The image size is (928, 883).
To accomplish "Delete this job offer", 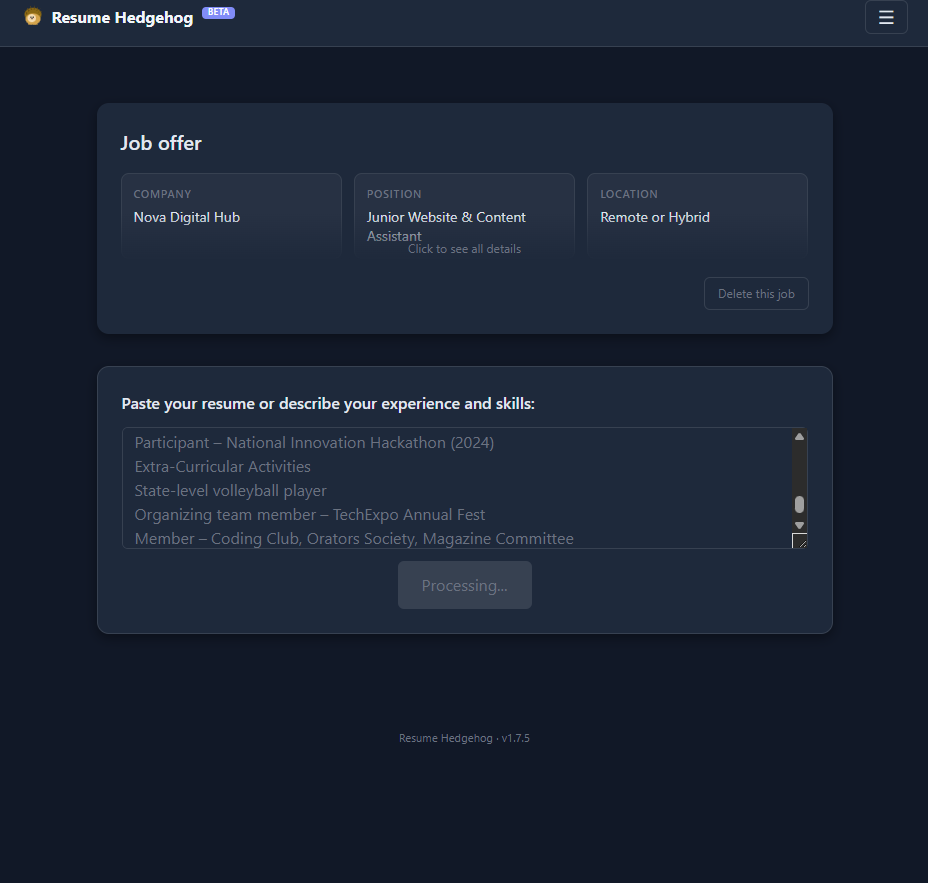I will [756, 294].
